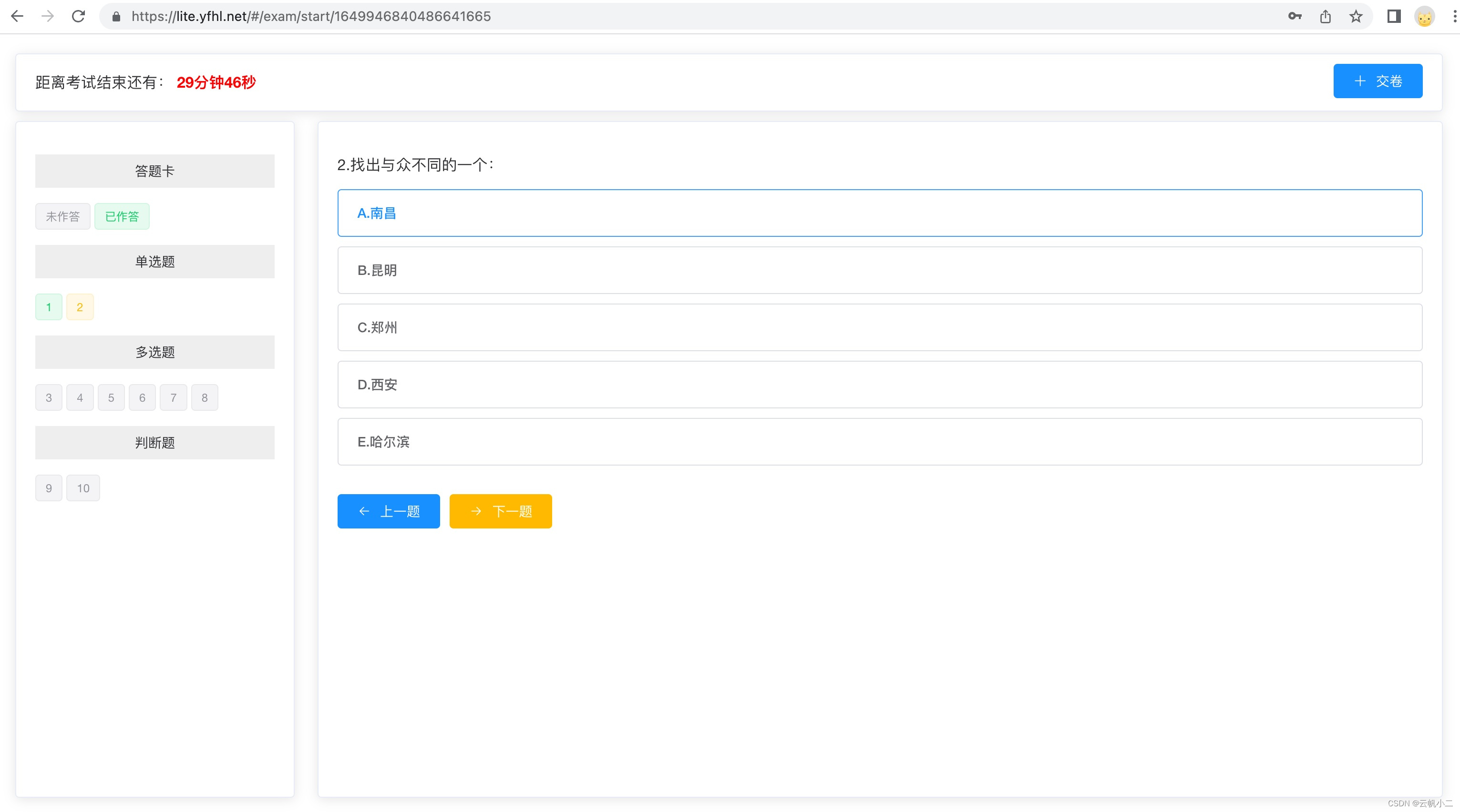Toggle the browser side panel icon
The image size is (1460, 812).
1394,16
